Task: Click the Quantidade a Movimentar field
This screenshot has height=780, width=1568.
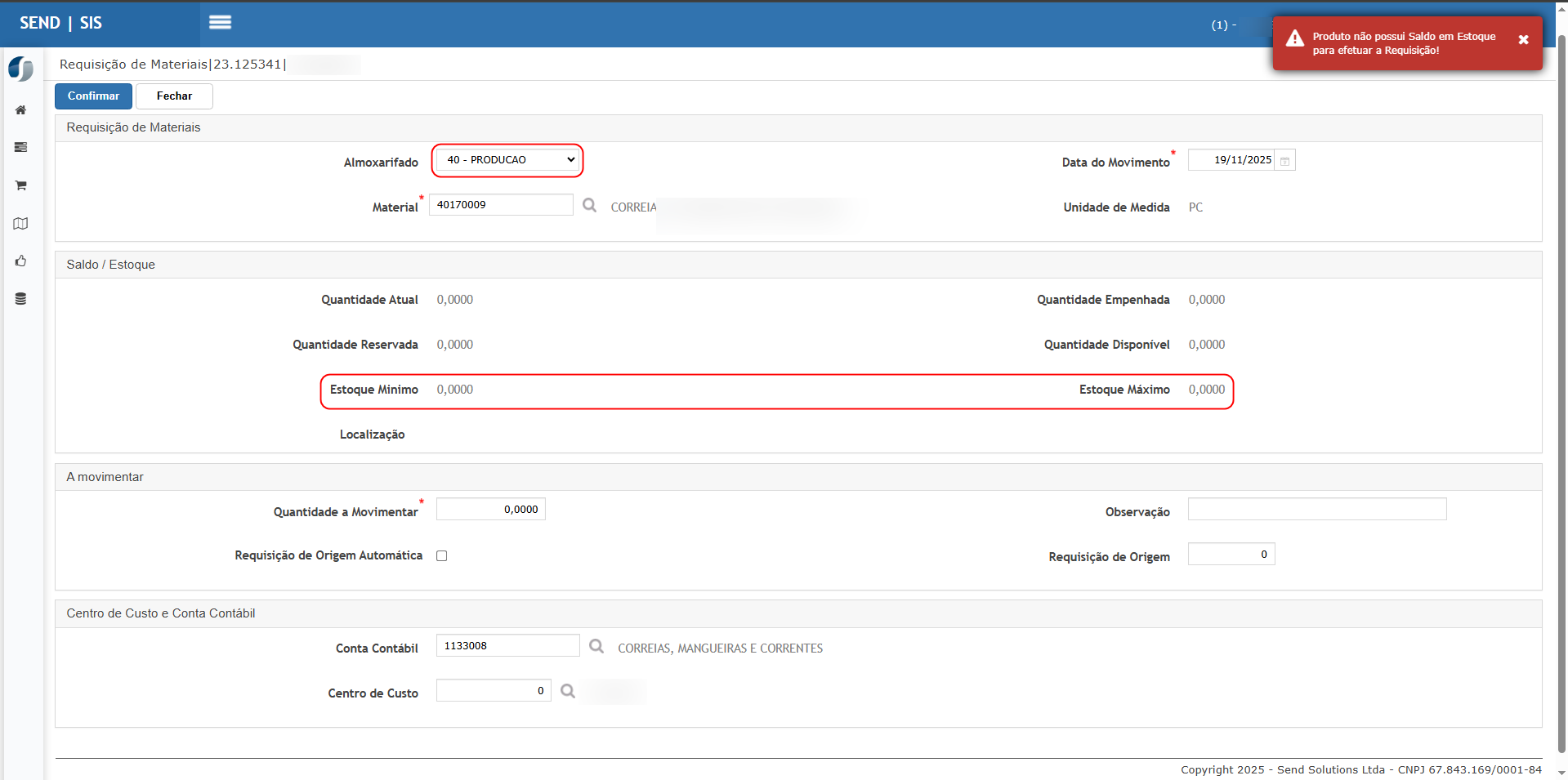Action: pyautogui.click(x=490, y=510)
